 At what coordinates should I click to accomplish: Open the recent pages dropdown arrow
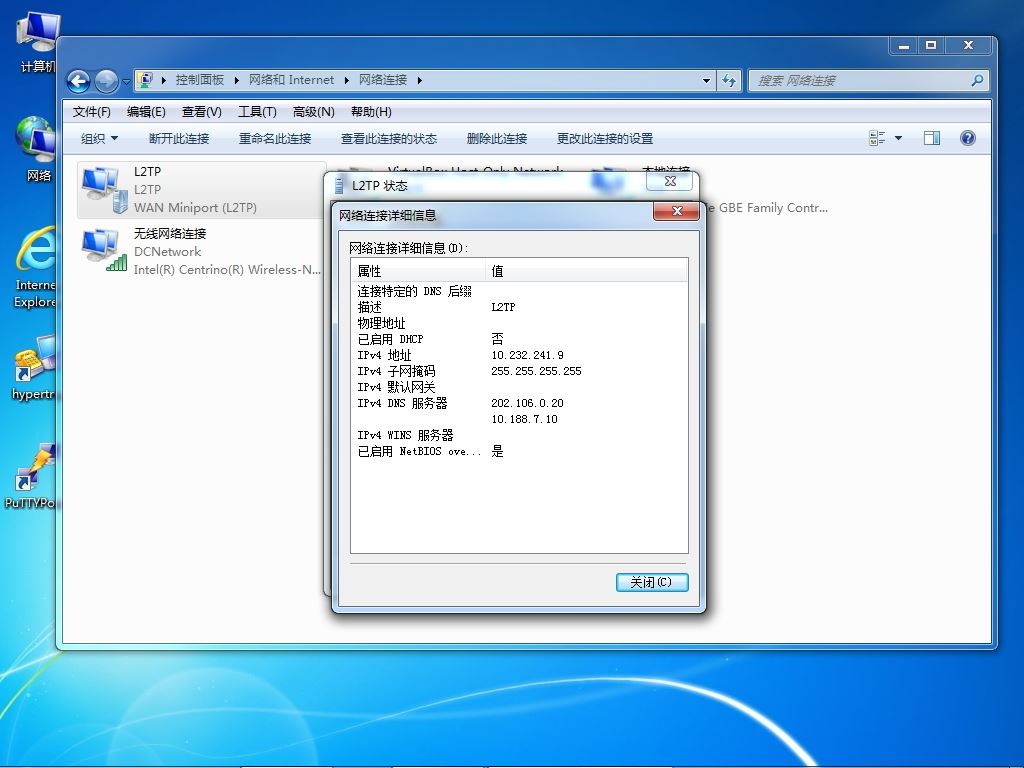pos(127,82)
